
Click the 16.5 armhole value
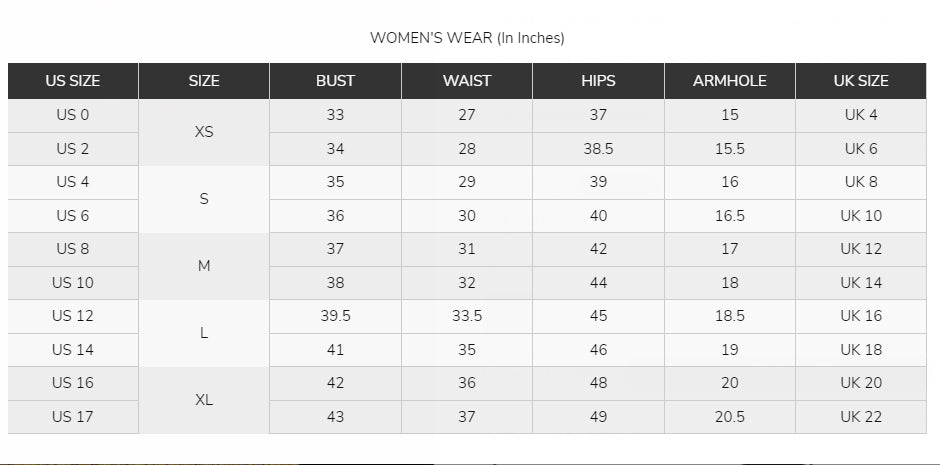click(730, 216)
